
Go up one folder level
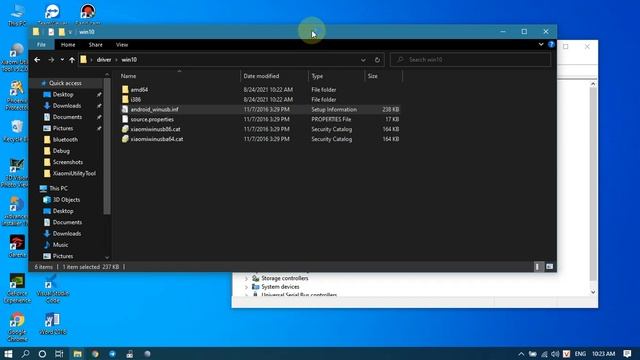72,60
